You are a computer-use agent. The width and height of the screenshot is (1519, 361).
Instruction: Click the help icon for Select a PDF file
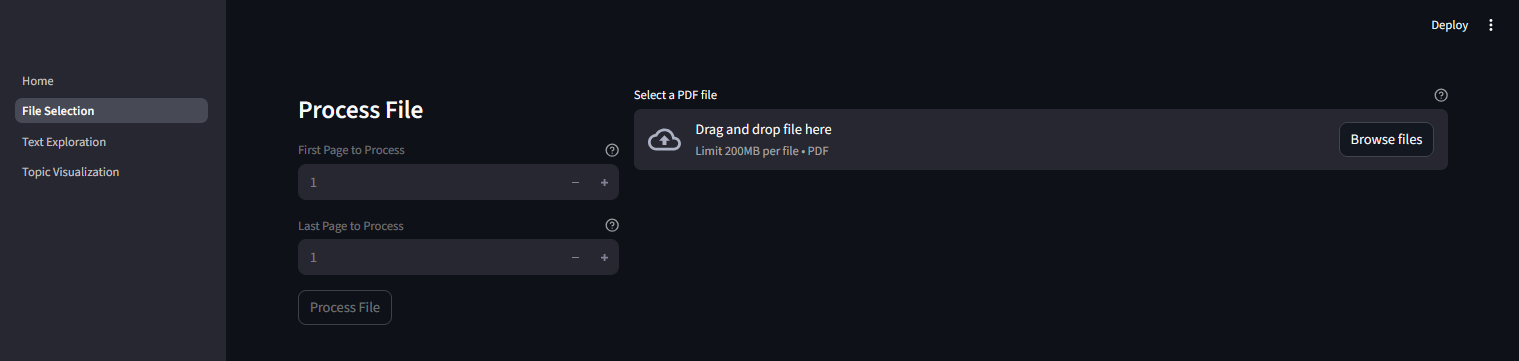tap(1441, 95)
